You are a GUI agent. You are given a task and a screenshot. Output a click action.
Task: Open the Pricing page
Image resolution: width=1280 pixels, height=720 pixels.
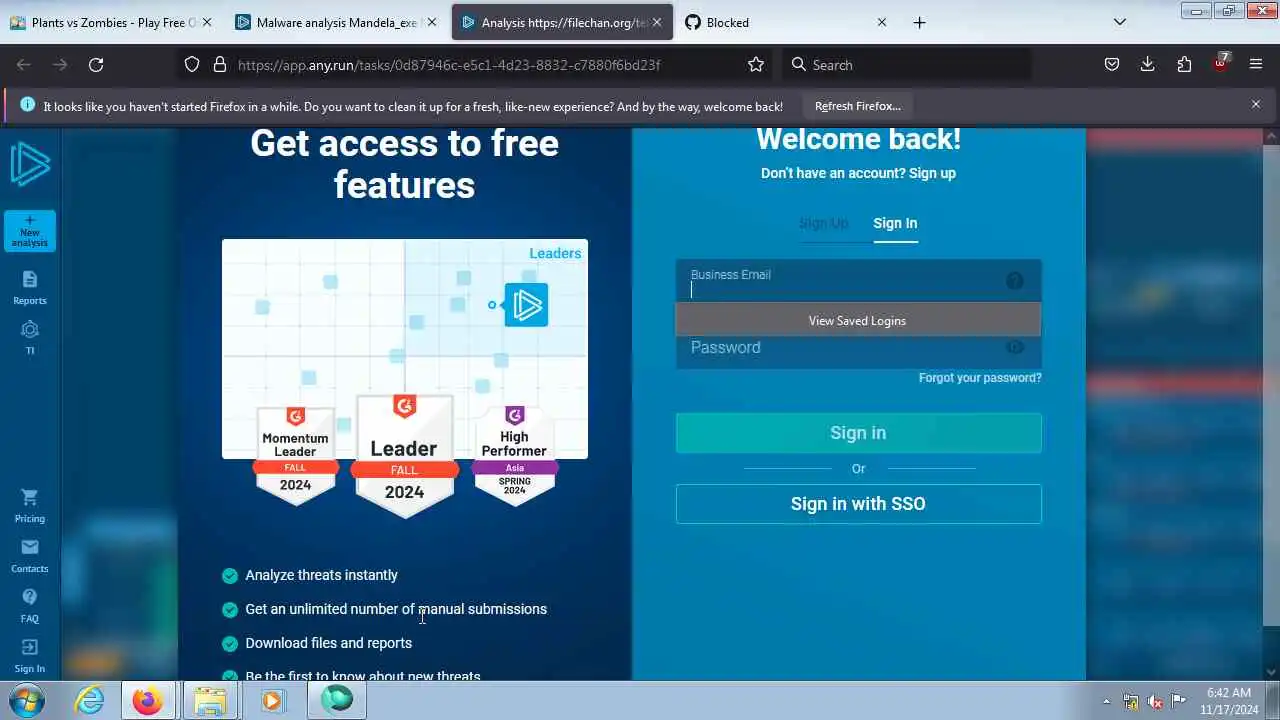[x=30, y=506]
